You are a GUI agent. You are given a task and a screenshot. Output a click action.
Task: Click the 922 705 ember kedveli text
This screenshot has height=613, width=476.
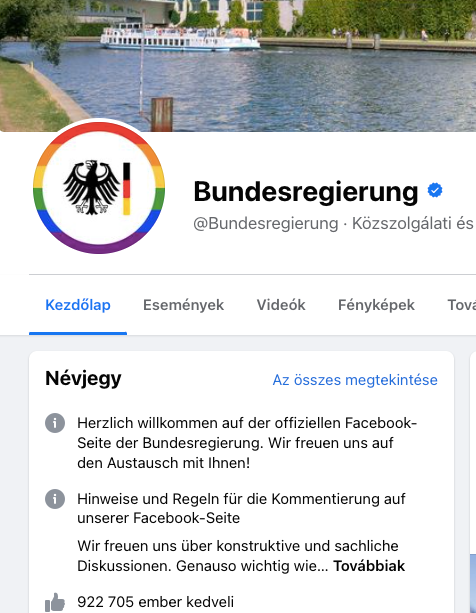point(155,602)
